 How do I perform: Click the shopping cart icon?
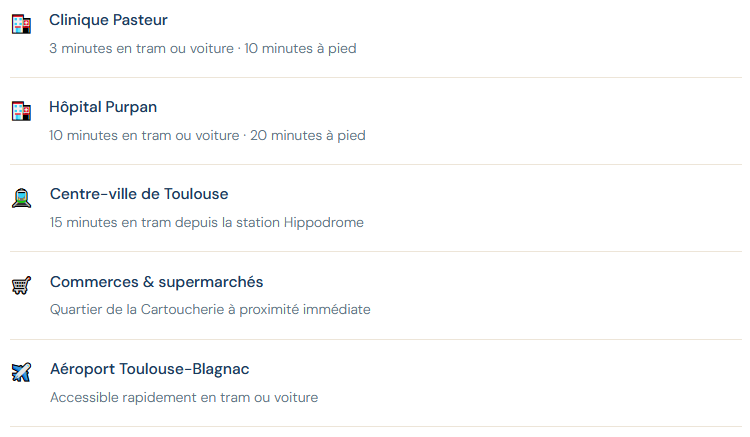point(21,285)
